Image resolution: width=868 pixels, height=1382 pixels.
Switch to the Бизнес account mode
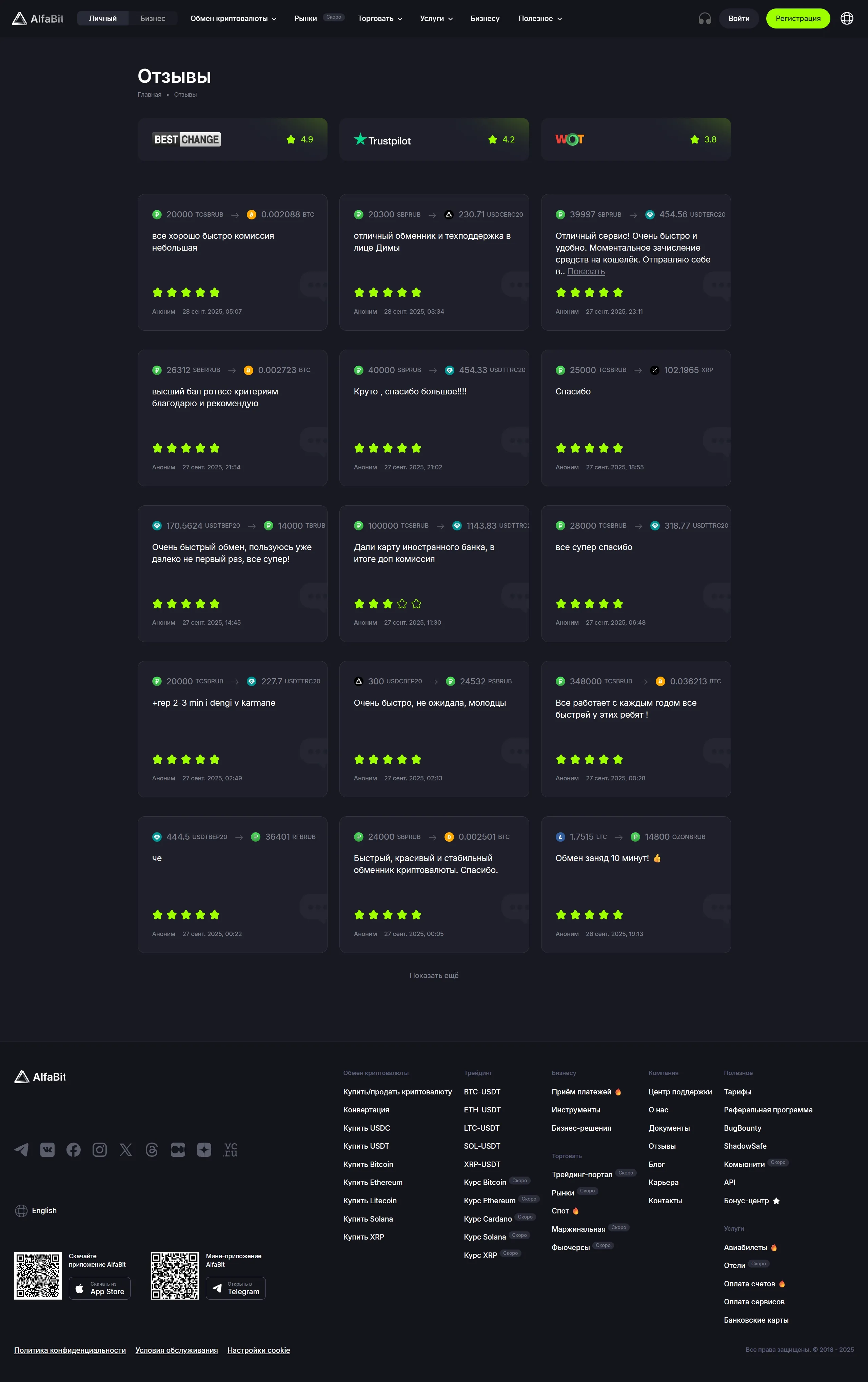click(153, 18)
